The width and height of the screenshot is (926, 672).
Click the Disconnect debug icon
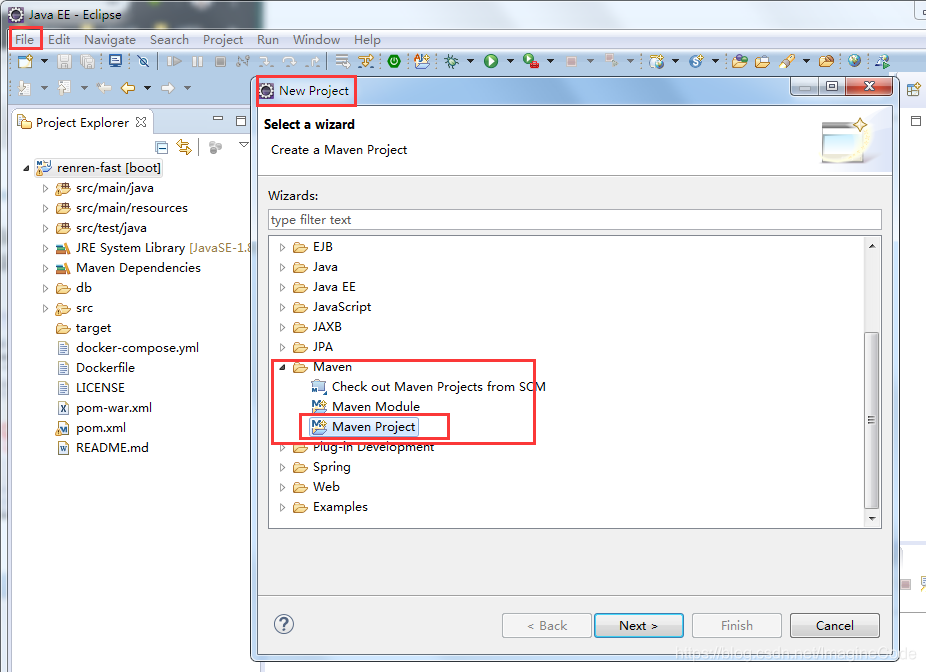coord(243,61)
